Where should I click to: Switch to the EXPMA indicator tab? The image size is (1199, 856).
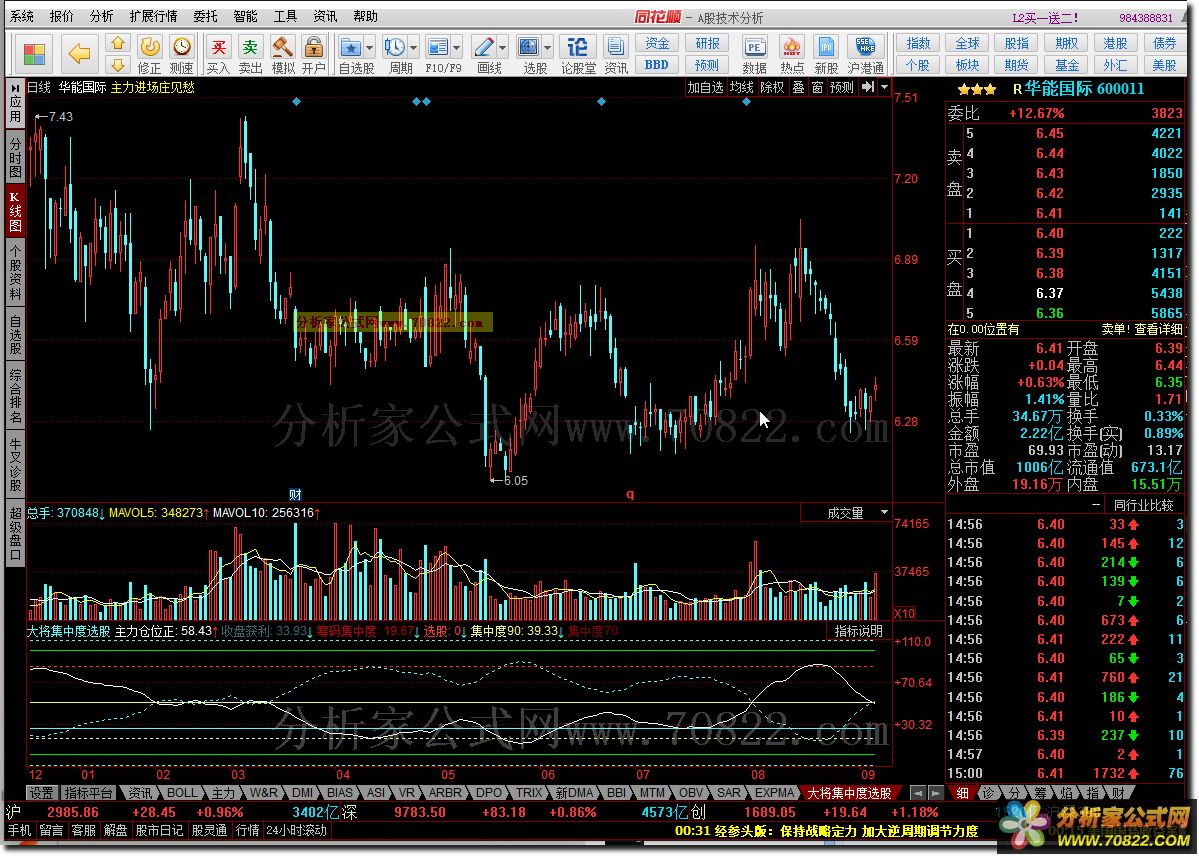(775, 793)
